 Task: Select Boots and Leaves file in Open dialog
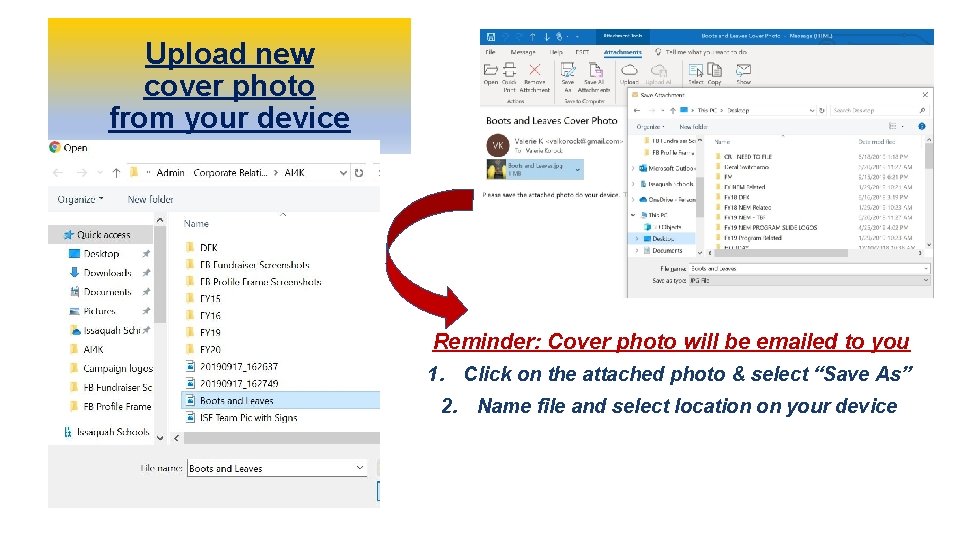click(x=280, y=400)
